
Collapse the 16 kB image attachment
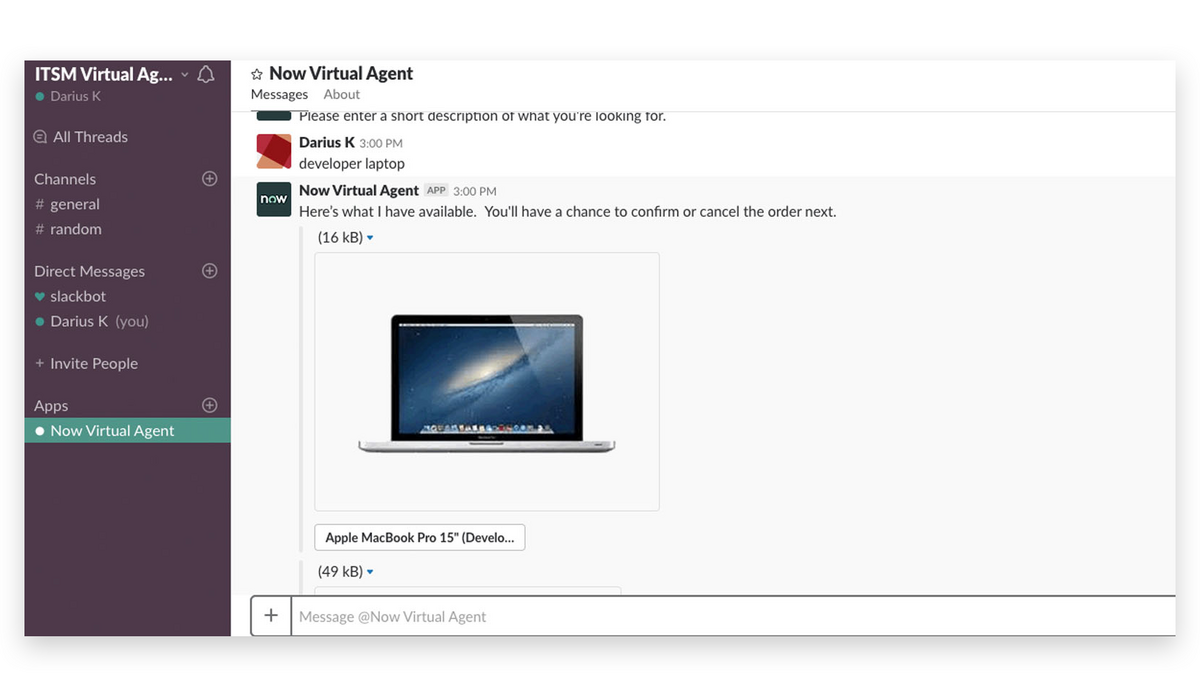click(x=370, y=238)
